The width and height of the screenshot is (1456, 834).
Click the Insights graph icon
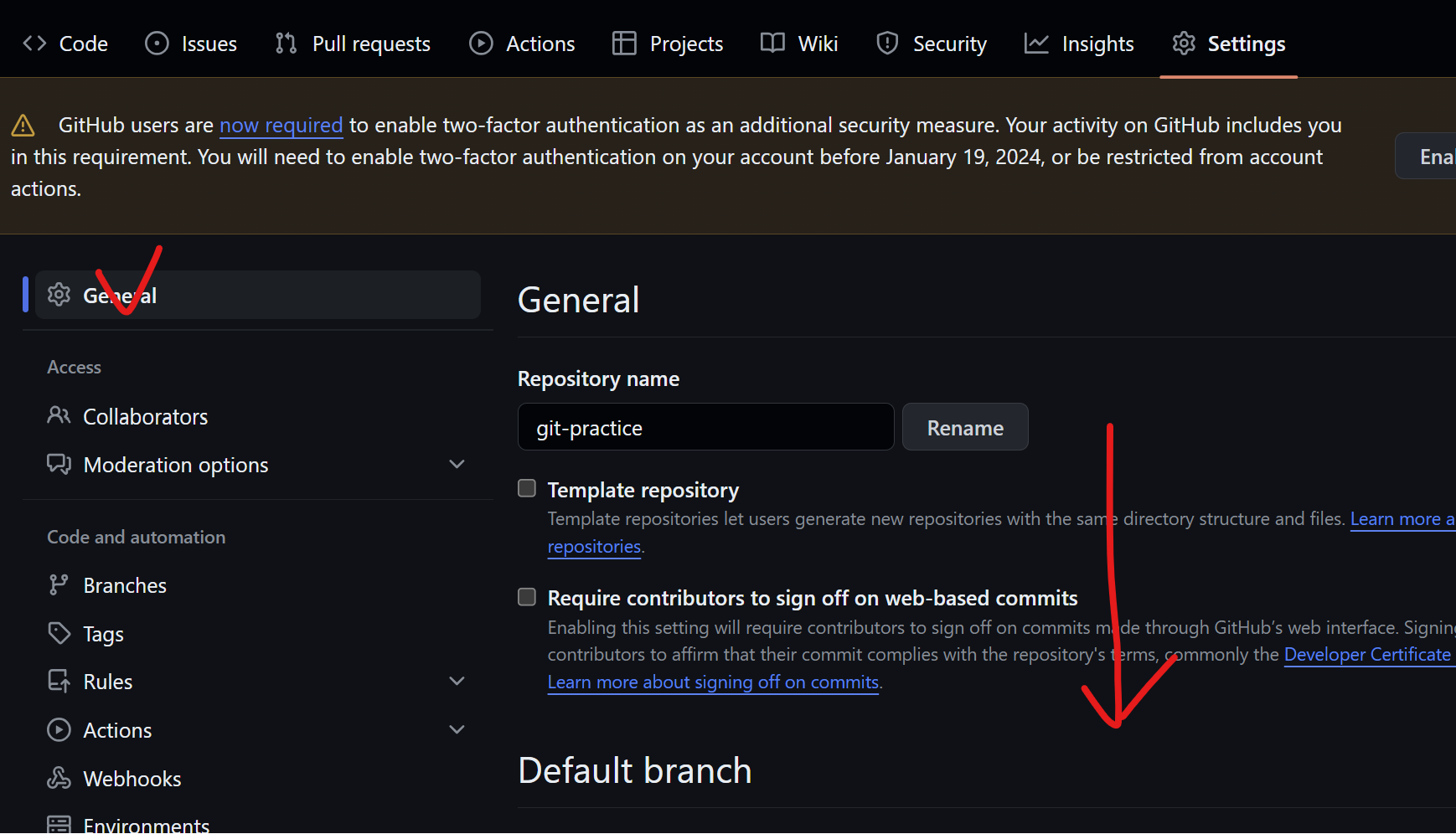tap(1036, 44)
